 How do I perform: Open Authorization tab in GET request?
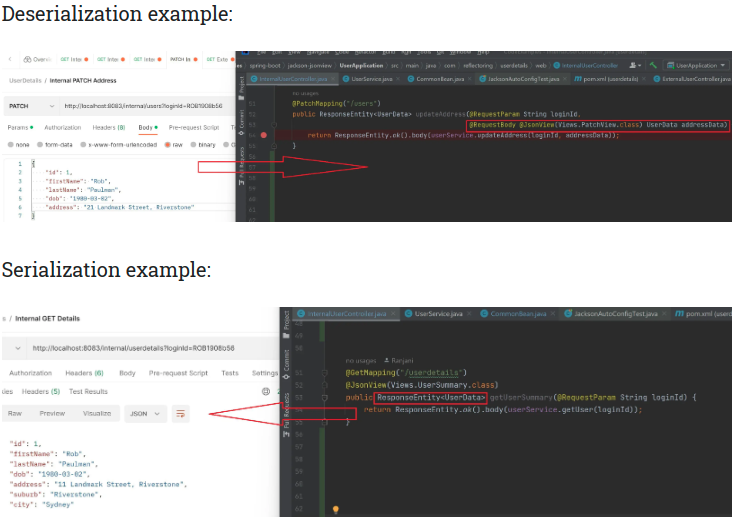pyautogui.click(x=30, y=373)
